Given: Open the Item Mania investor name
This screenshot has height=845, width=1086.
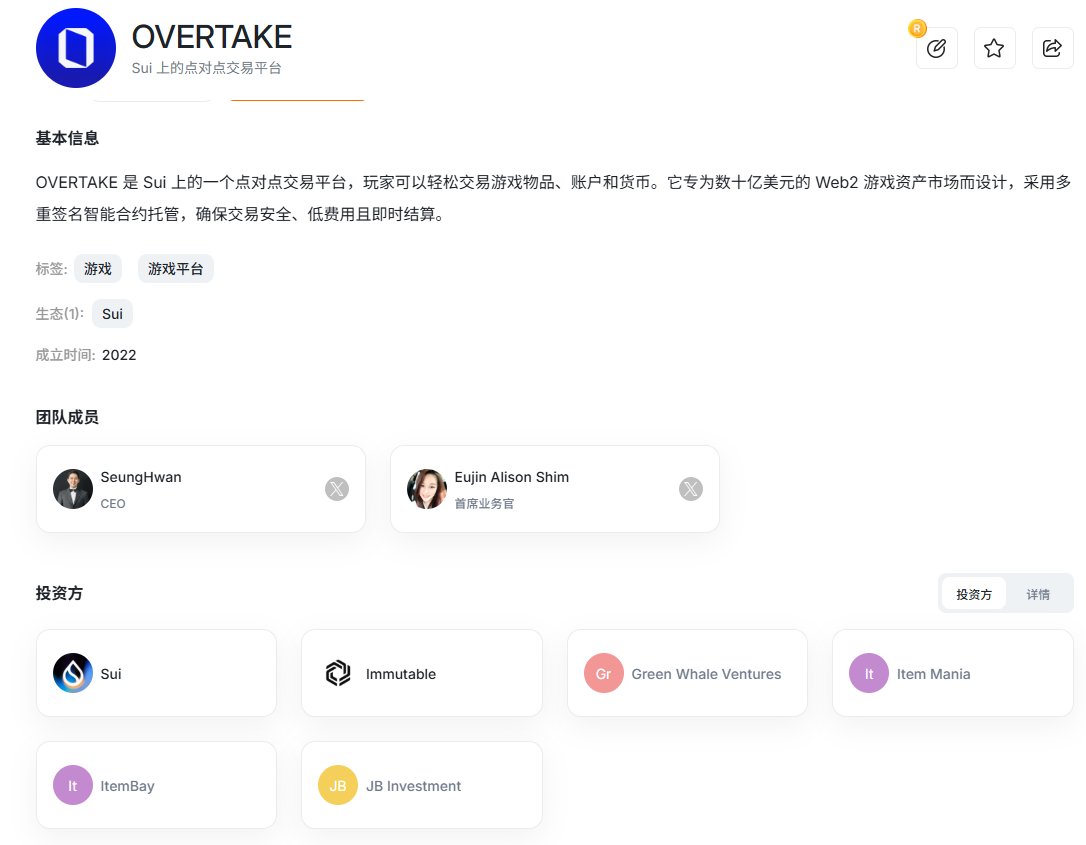Looking at the screenshot, I should pos(934,674).
